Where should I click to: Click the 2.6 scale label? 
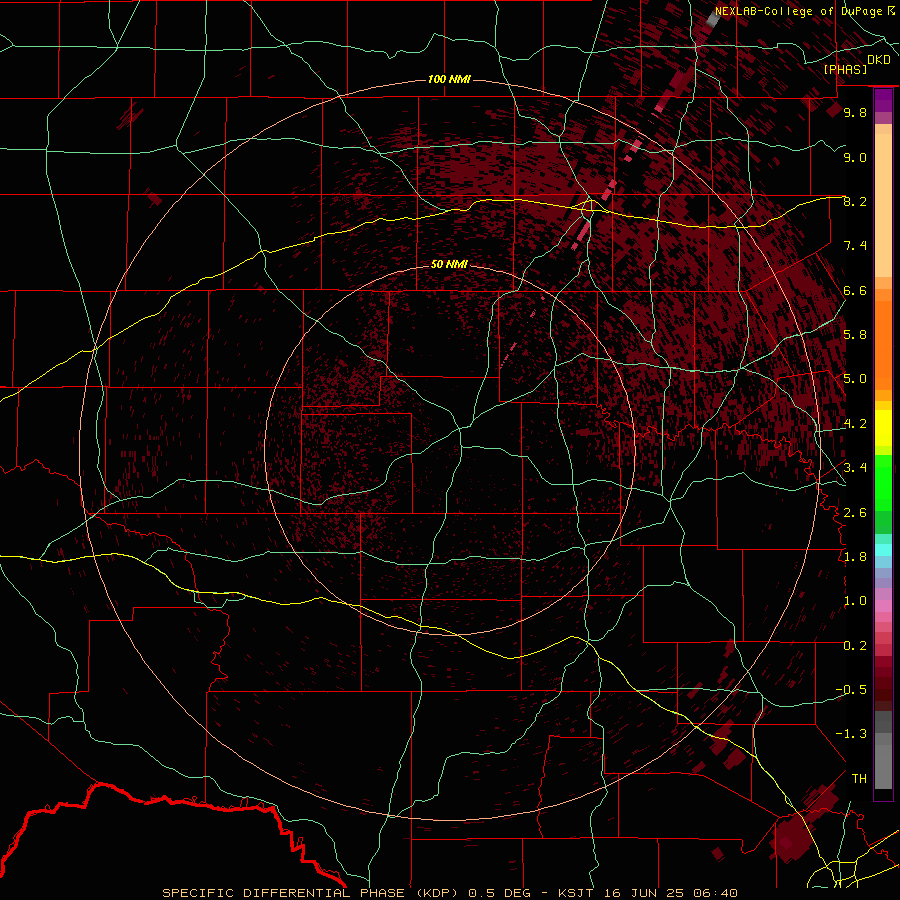coord(855,512)
